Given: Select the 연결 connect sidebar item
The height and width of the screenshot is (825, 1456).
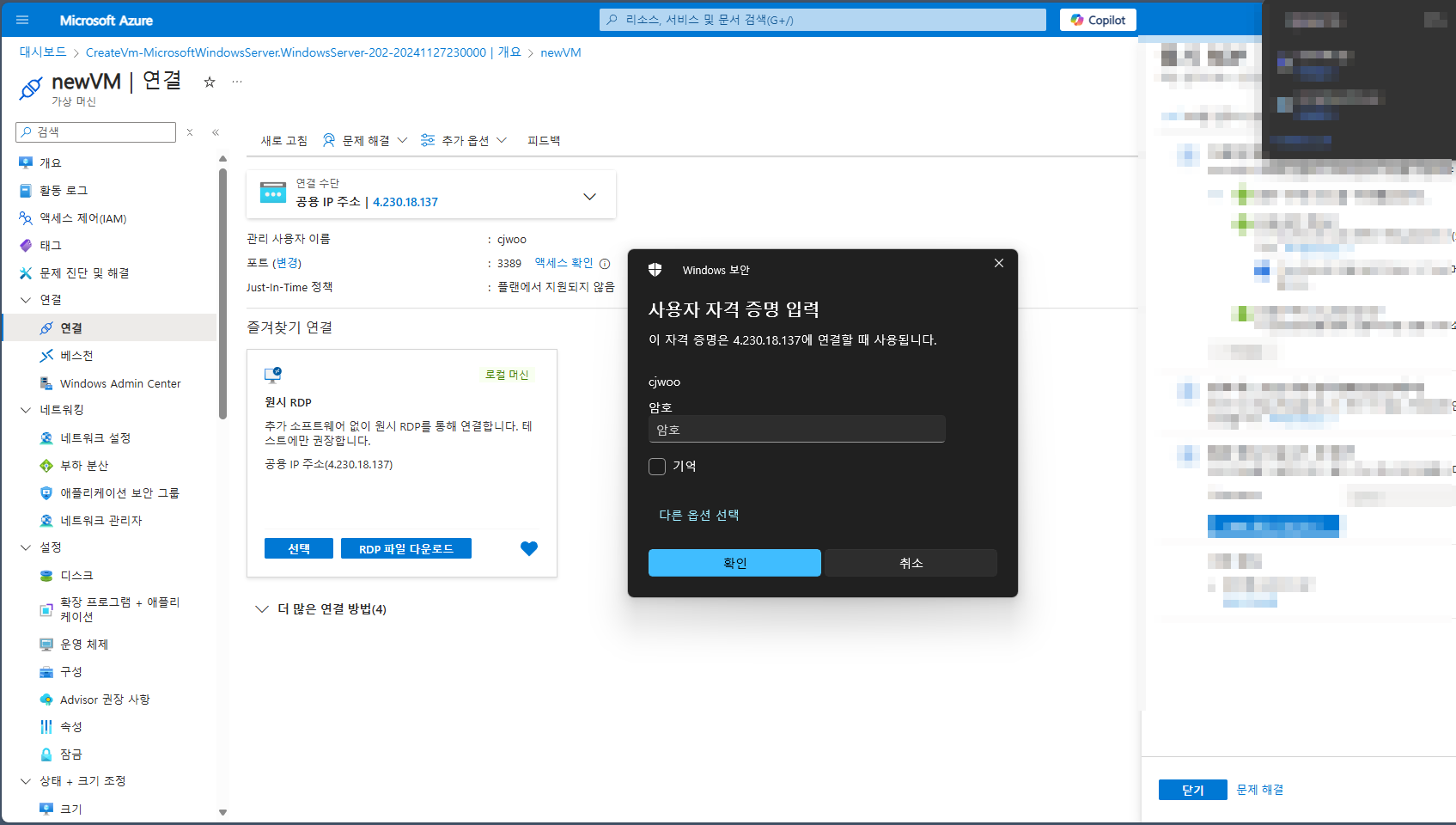Looking at the screenshot, I should point(110,327).
